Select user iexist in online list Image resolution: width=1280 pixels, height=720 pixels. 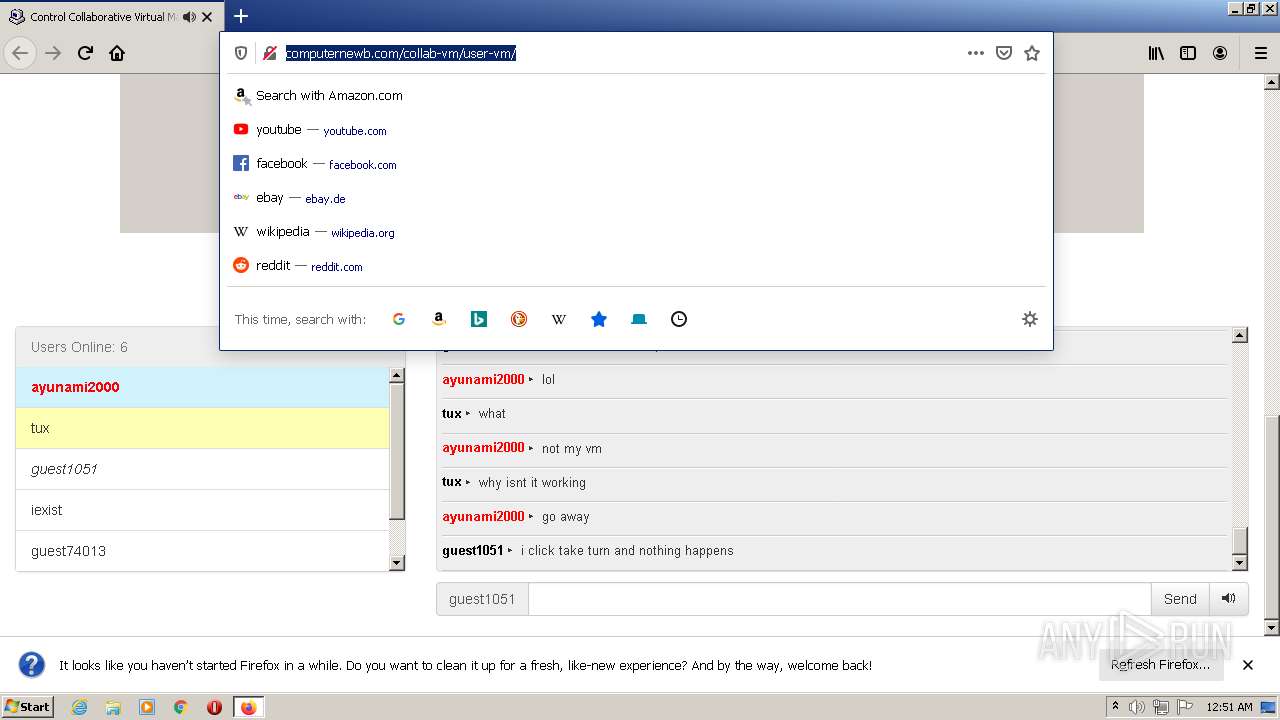tap(202, 510)
